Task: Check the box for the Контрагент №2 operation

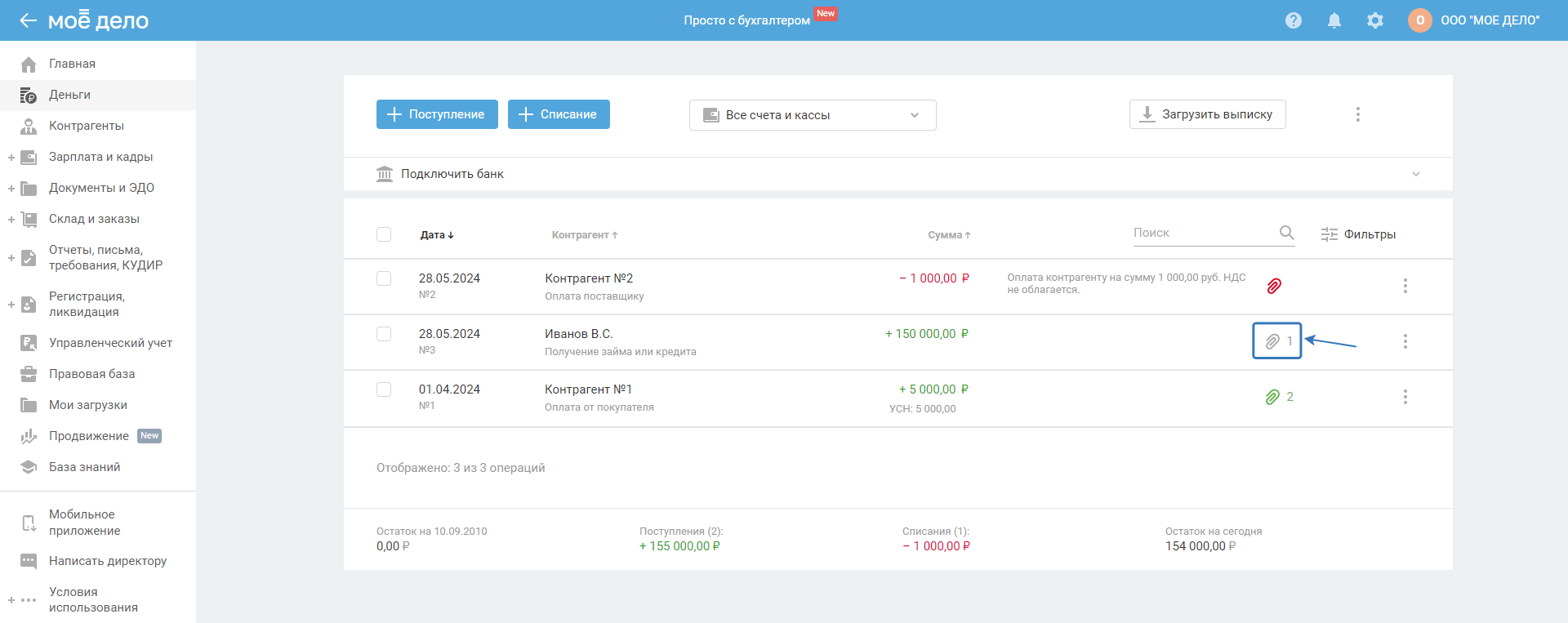Action: click(384, 278)
